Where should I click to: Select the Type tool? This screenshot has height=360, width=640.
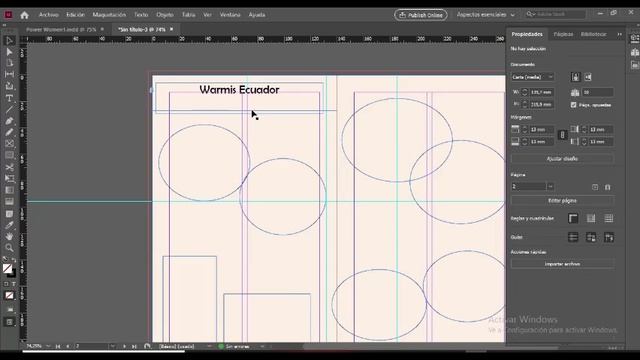9,98
